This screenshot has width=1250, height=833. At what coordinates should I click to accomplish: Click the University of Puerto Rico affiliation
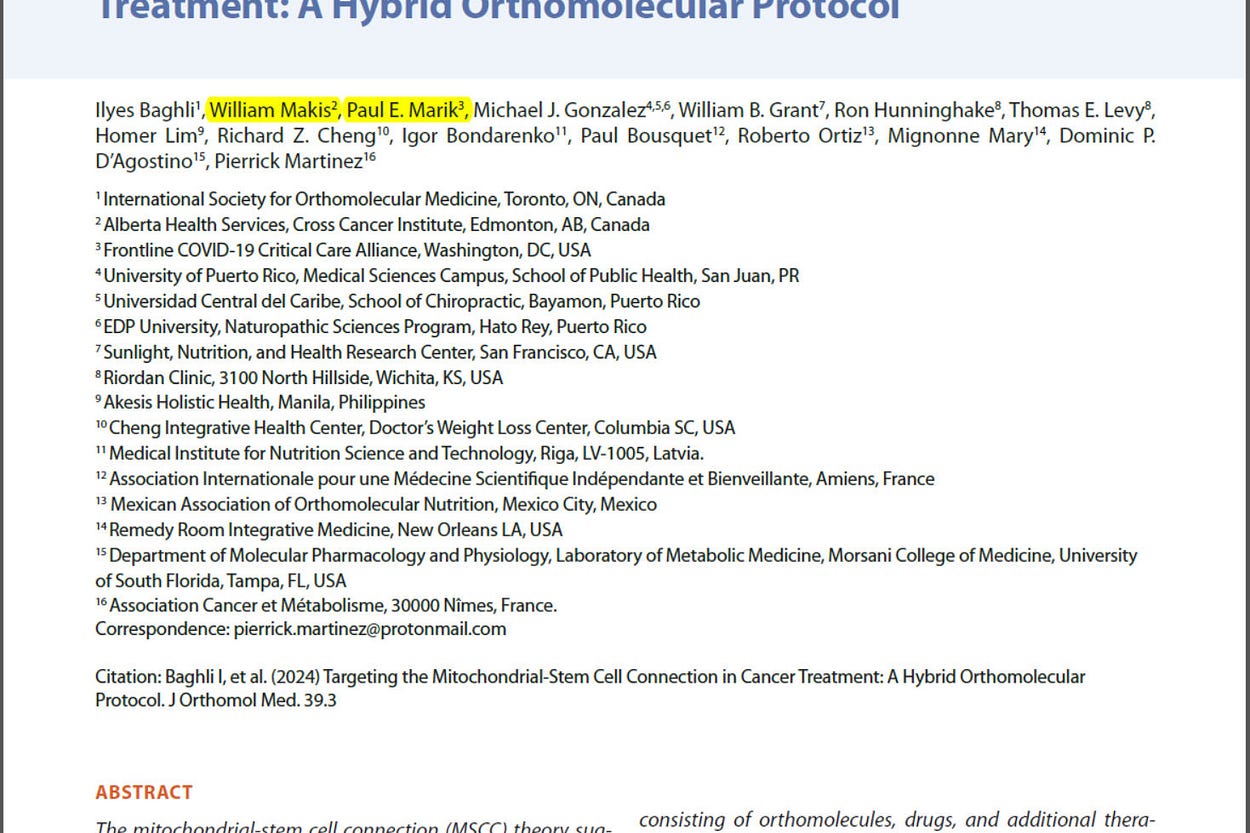coord(447,275)
